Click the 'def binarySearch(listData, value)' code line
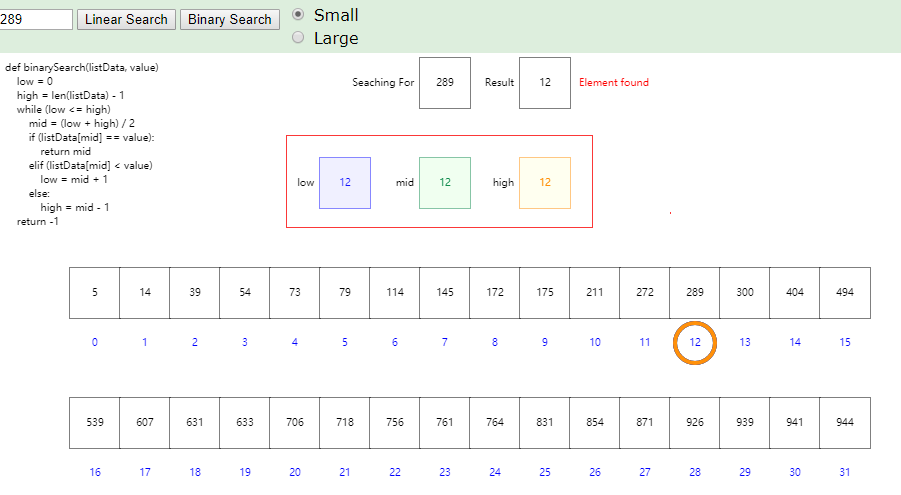This screenshot has height=495, width=901. 82,68
